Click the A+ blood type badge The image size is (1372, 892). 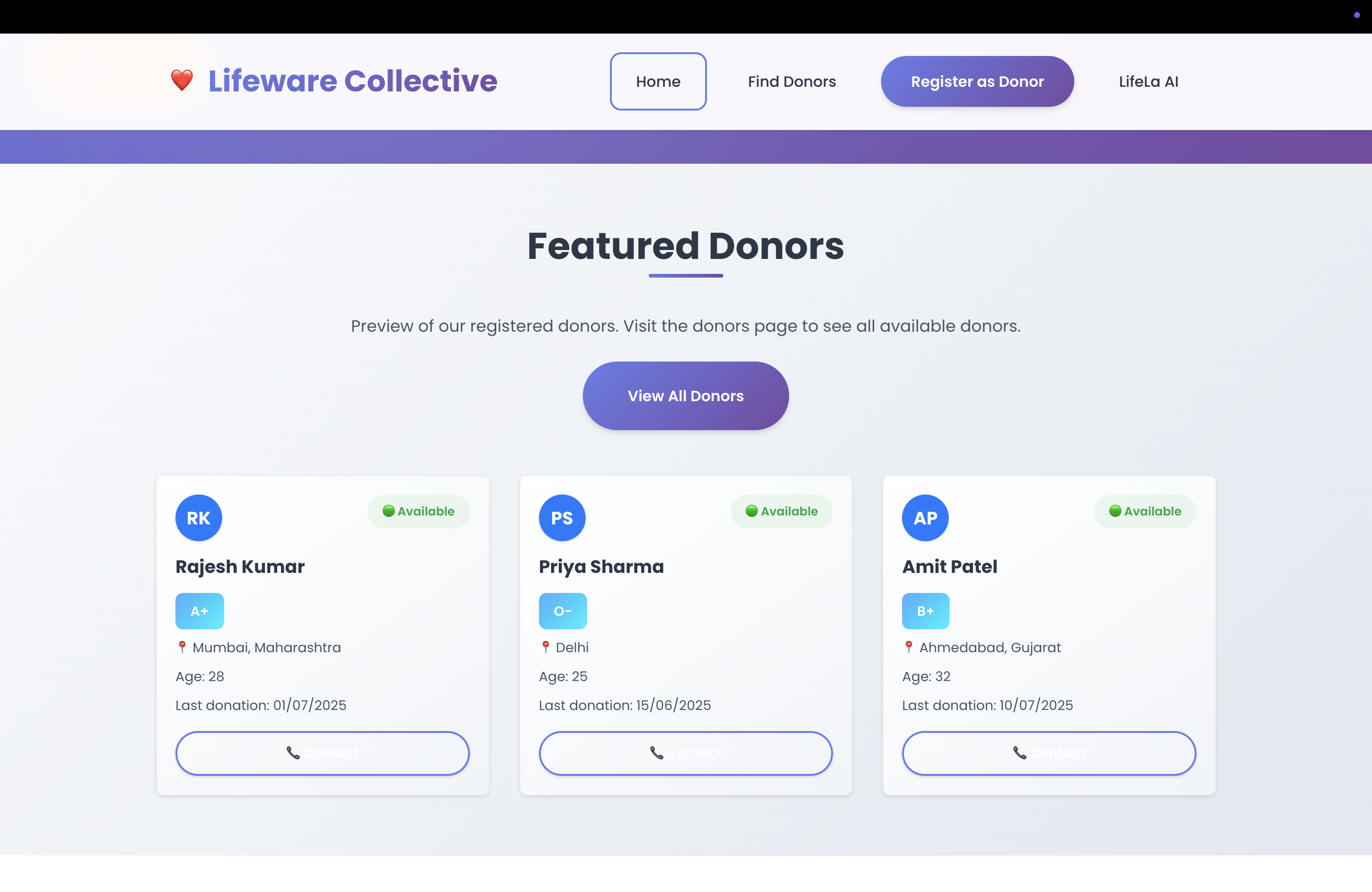point(199,611)
